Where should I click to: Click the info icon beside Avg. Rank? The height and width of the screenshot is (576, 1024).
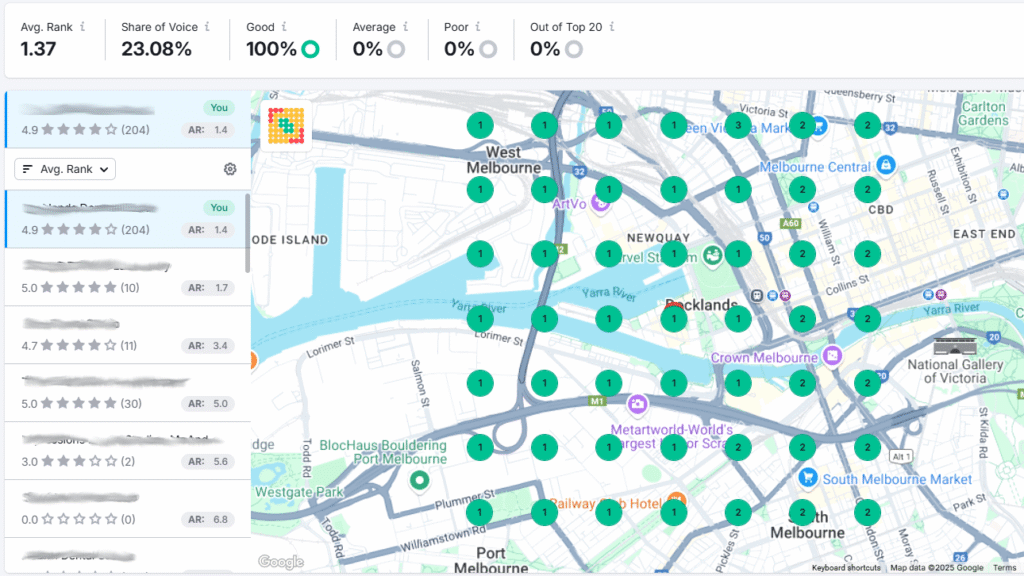pyautogui.click(x=82, y=27)
